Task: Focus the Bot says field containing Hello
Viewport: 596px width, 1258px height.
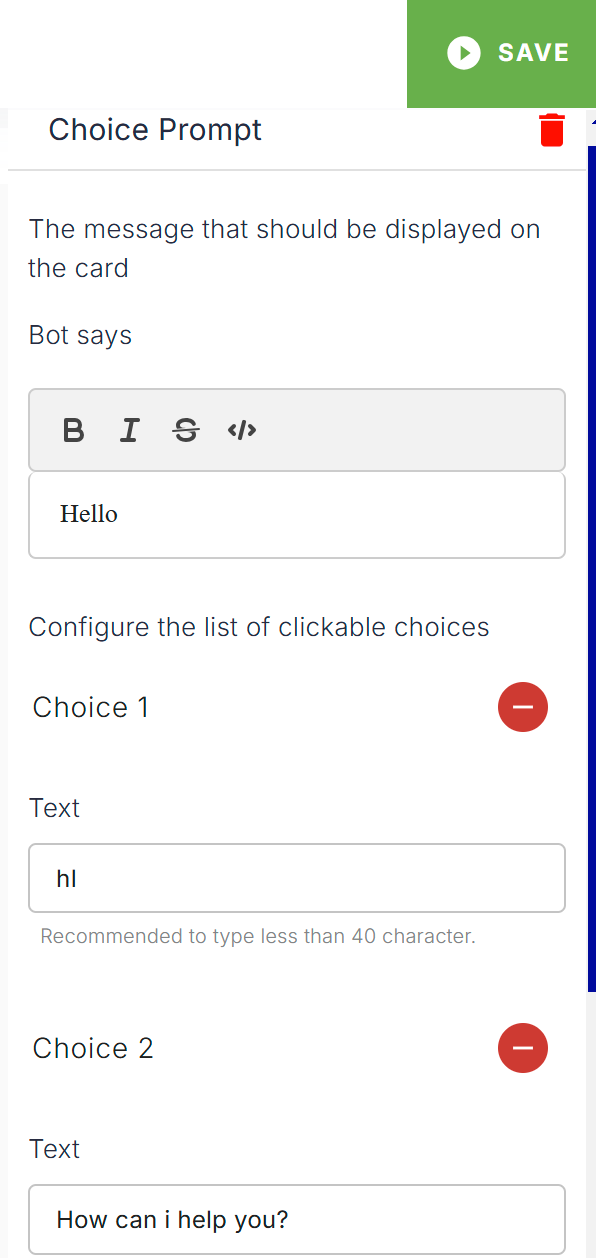Action: click(x=297, y=515)
